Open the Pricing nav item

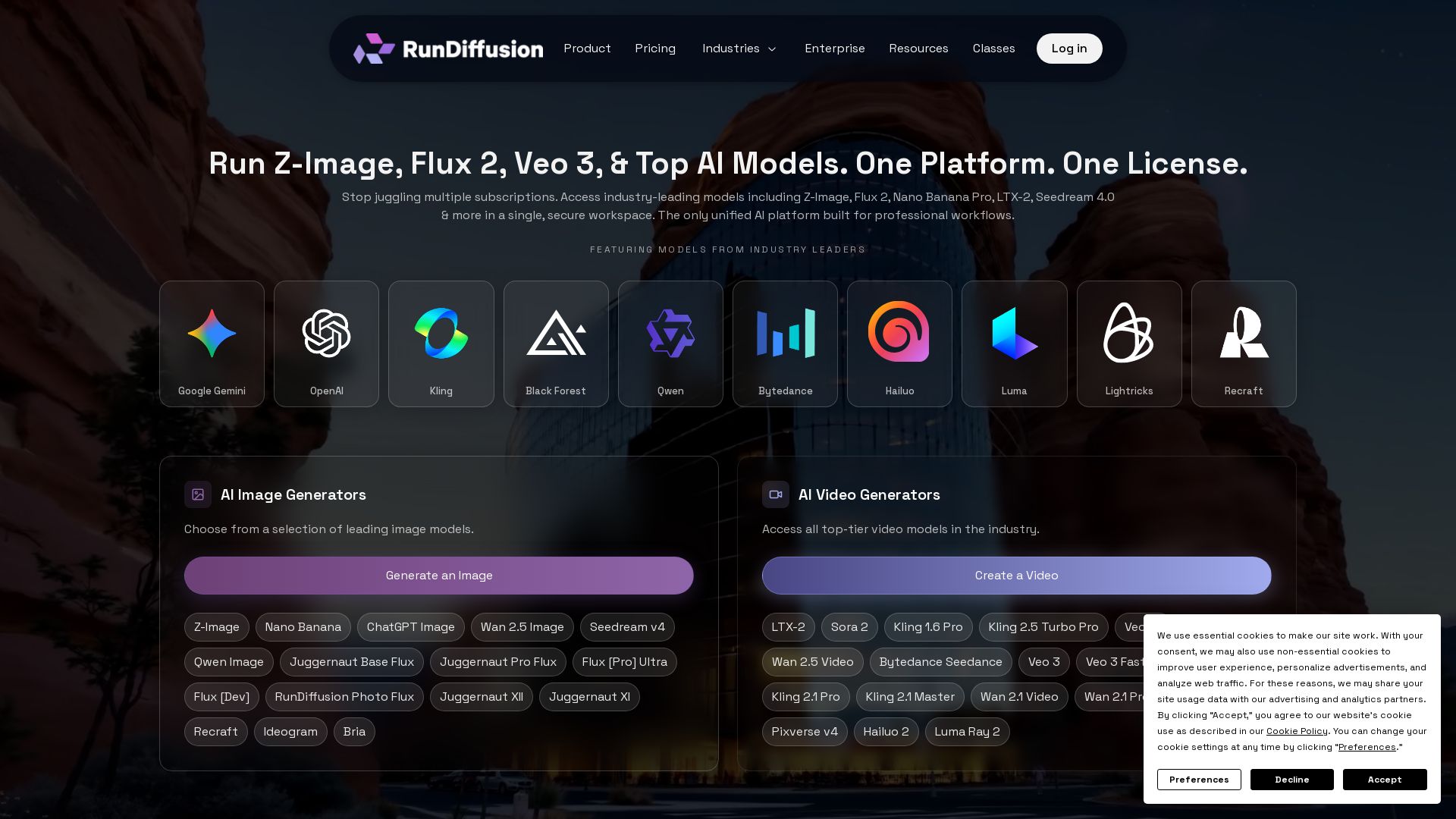coord(655,49)
